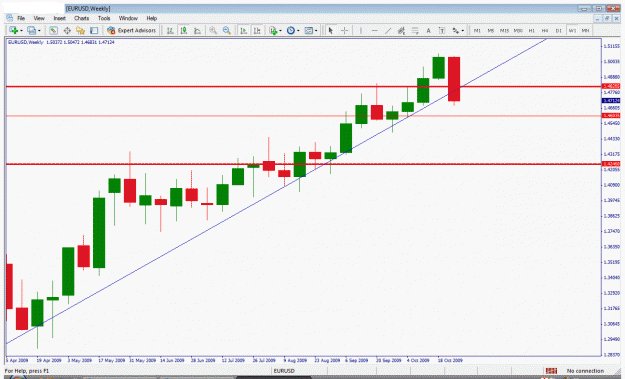The height and width of the screenshot is (379, 625).
Task: Open the New Chart tool
Action: (13, 30)
